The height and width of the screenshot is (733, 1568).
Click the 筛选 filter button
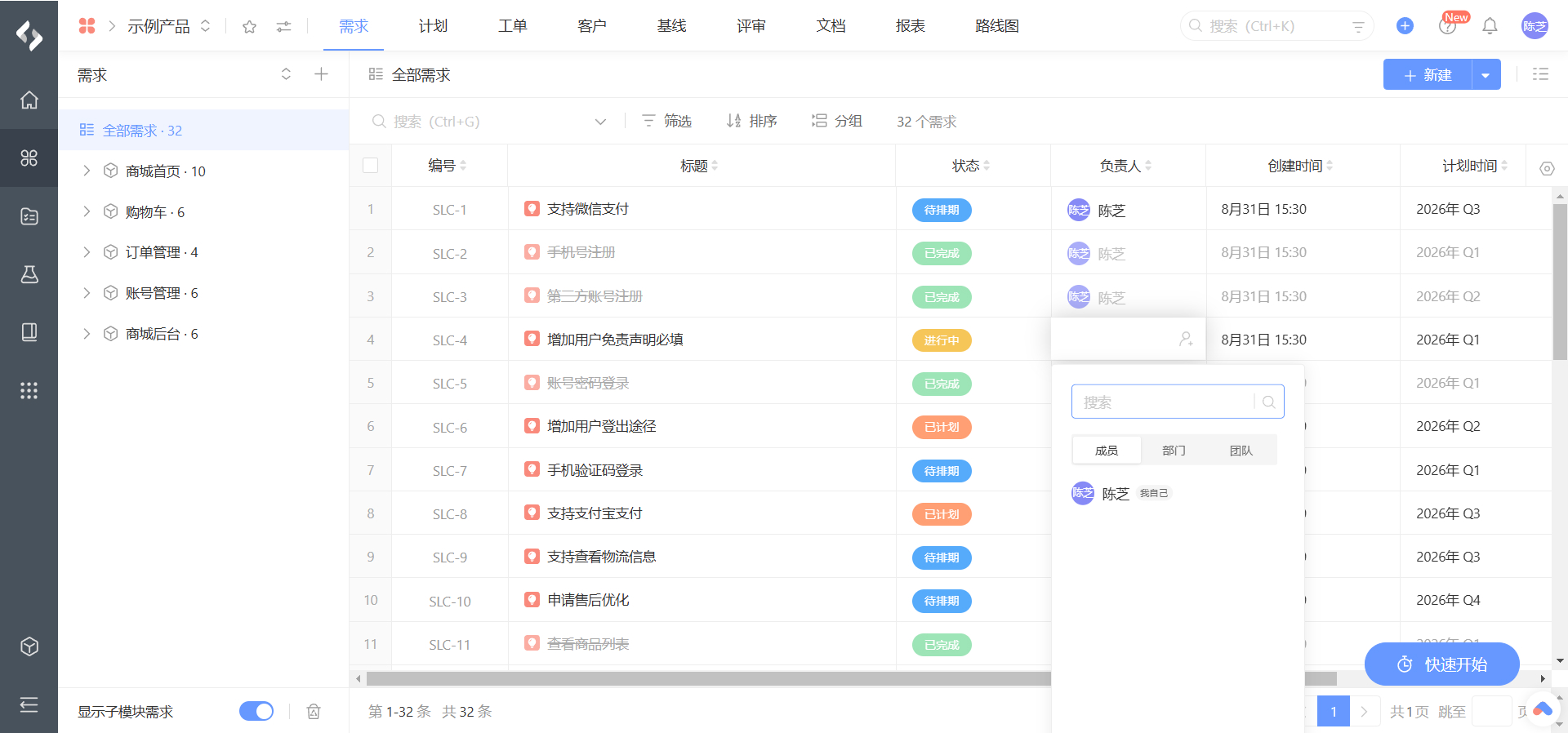click(x=667, y=122)
